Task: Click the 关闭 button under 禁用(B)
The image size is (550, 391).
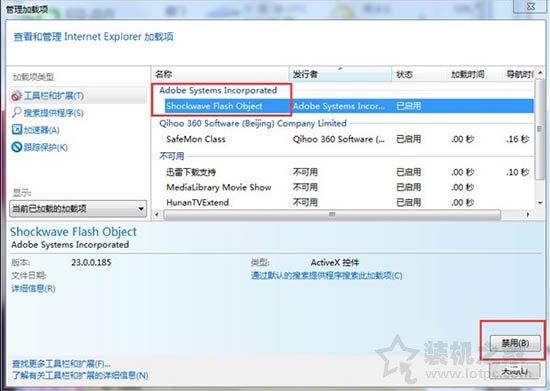Action: [515, 371]
